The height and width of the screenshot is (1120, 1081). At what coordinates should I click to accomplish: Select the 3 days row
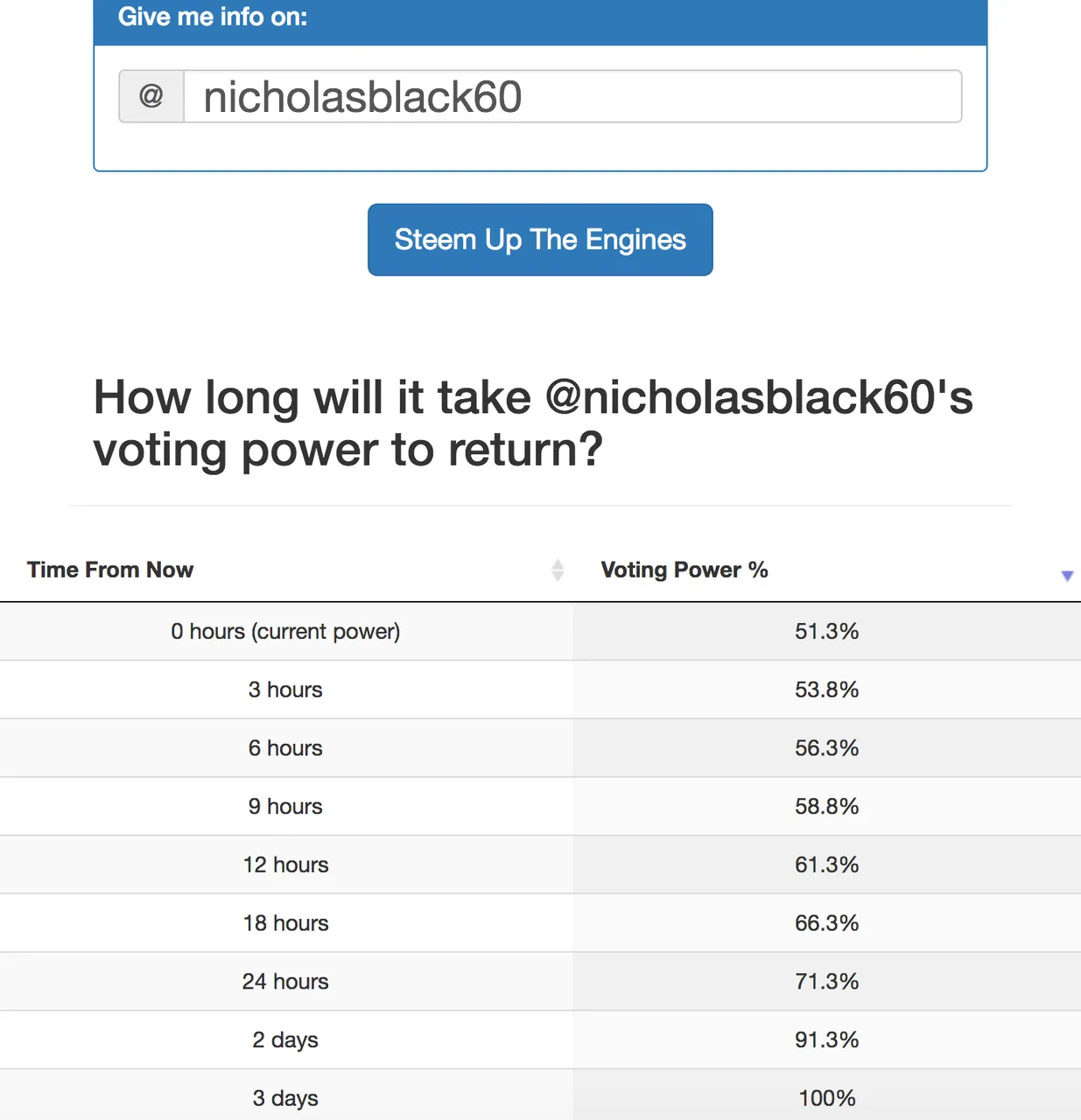(x=540, y=1095)
